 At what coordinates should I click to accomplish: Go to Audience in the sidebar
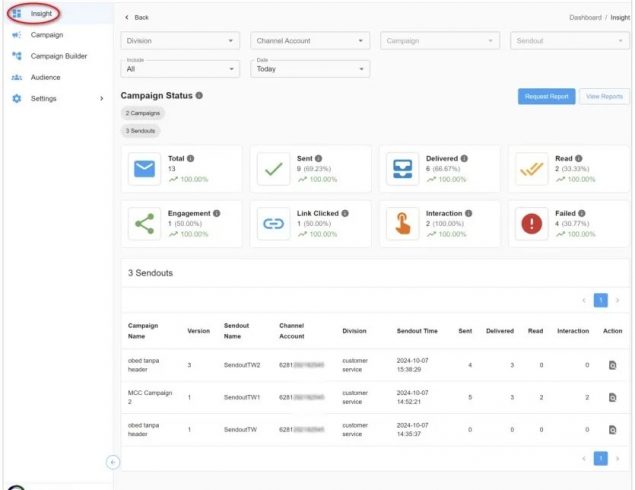[x=46, y=76]
